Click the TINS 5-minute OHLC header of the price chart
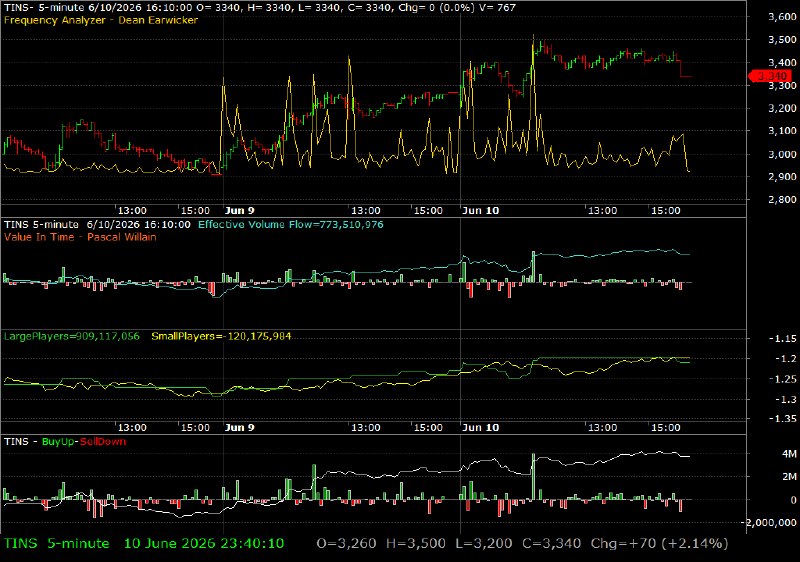Screen dimensions: 800x562 point(260,8)
